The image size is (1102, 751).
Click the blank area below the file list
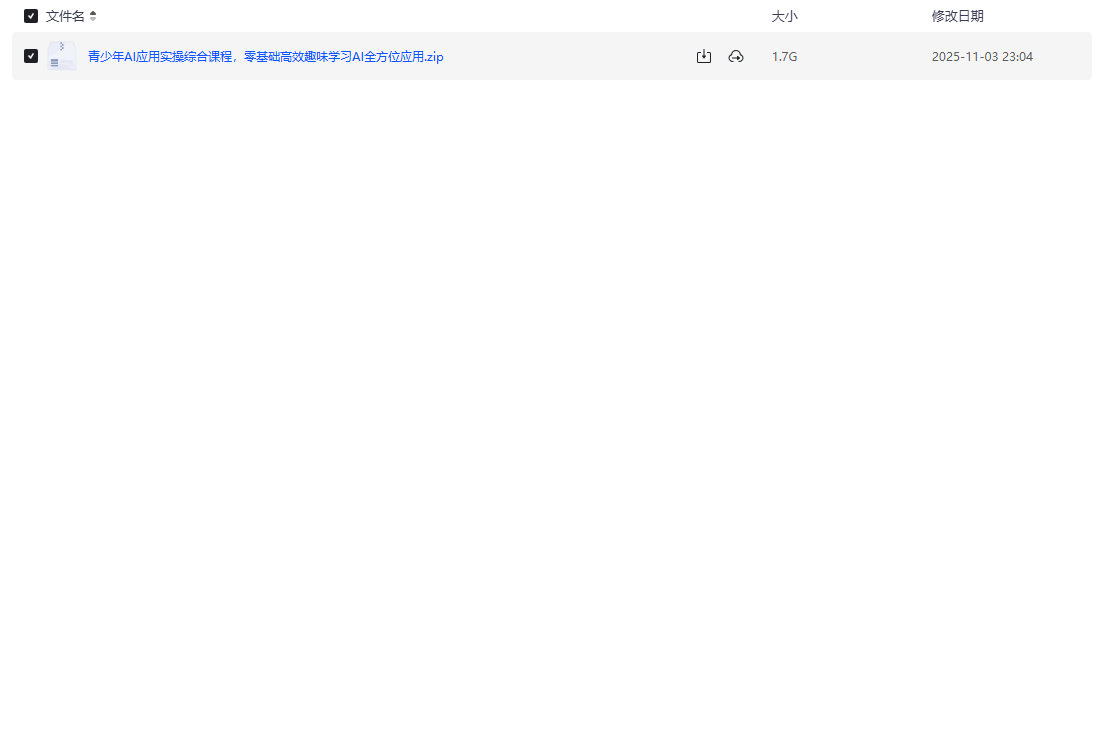(550, 400)
